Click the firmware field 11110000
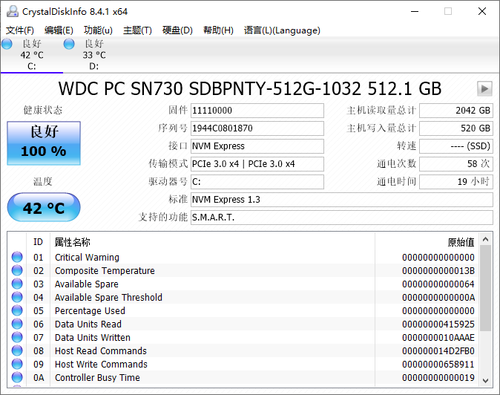 click(257, 111)
